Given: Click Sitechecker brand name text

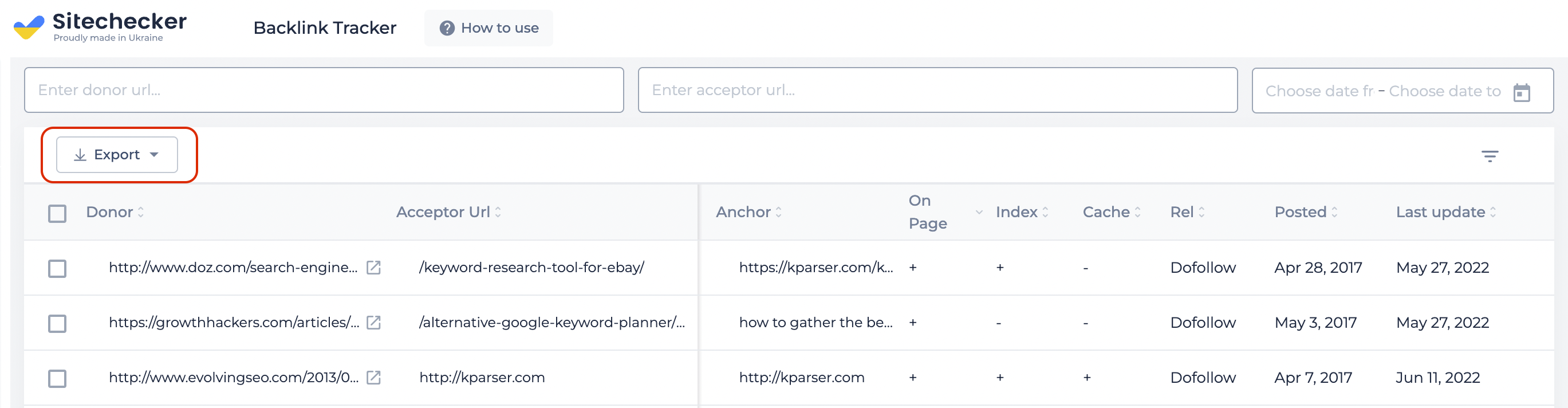Looking at the screenshot, I should tap(119, 21).
